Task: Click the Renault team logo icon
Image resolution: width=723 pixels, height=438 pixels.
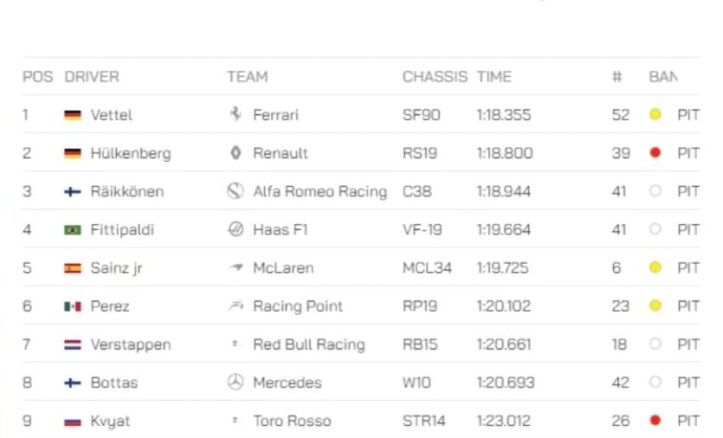Action: tap(236, 153)
